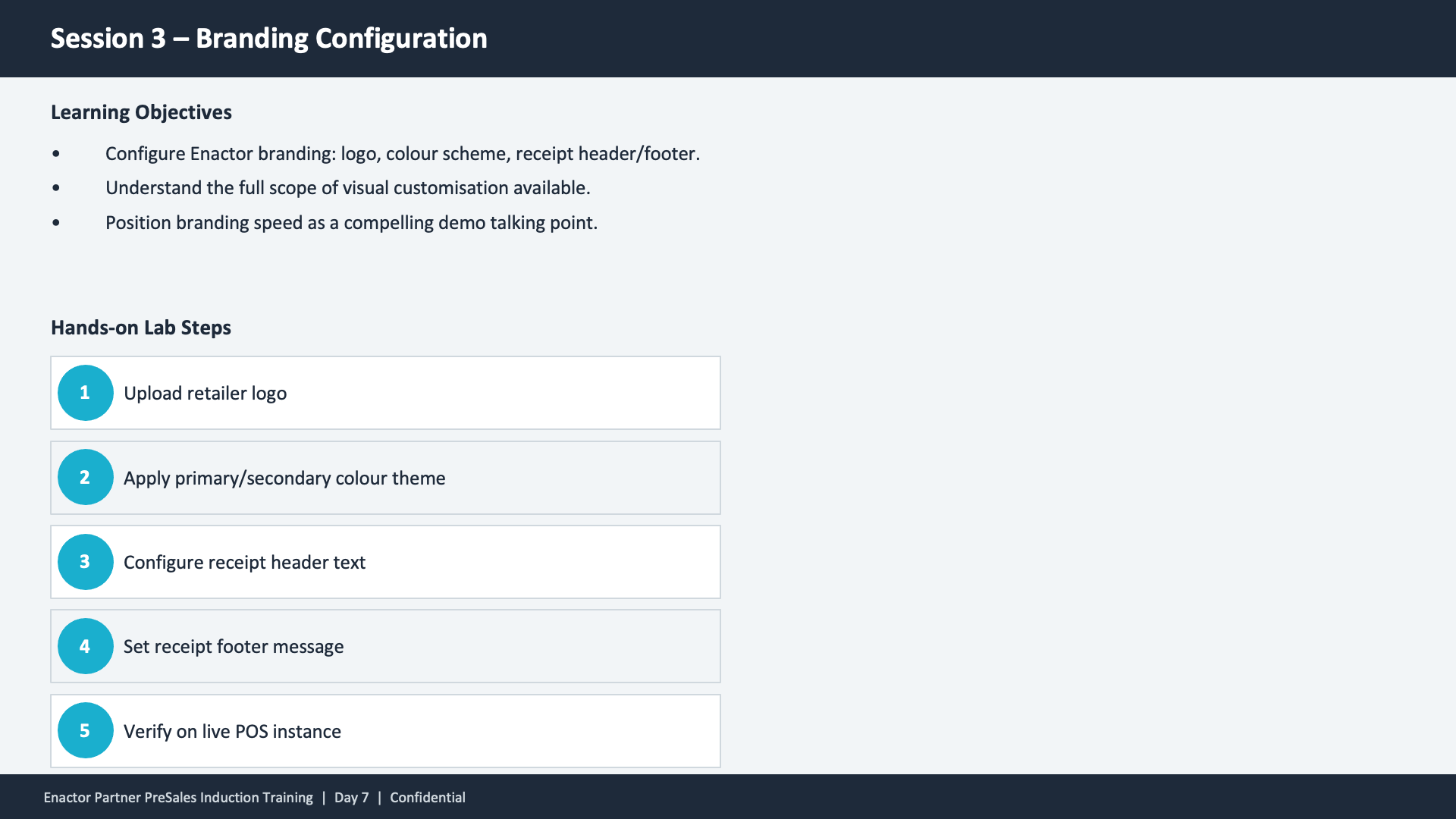This screenshot has height=819, width=1456.
Task: Click the number 1 step circle
Action: (x=85, y=393)
